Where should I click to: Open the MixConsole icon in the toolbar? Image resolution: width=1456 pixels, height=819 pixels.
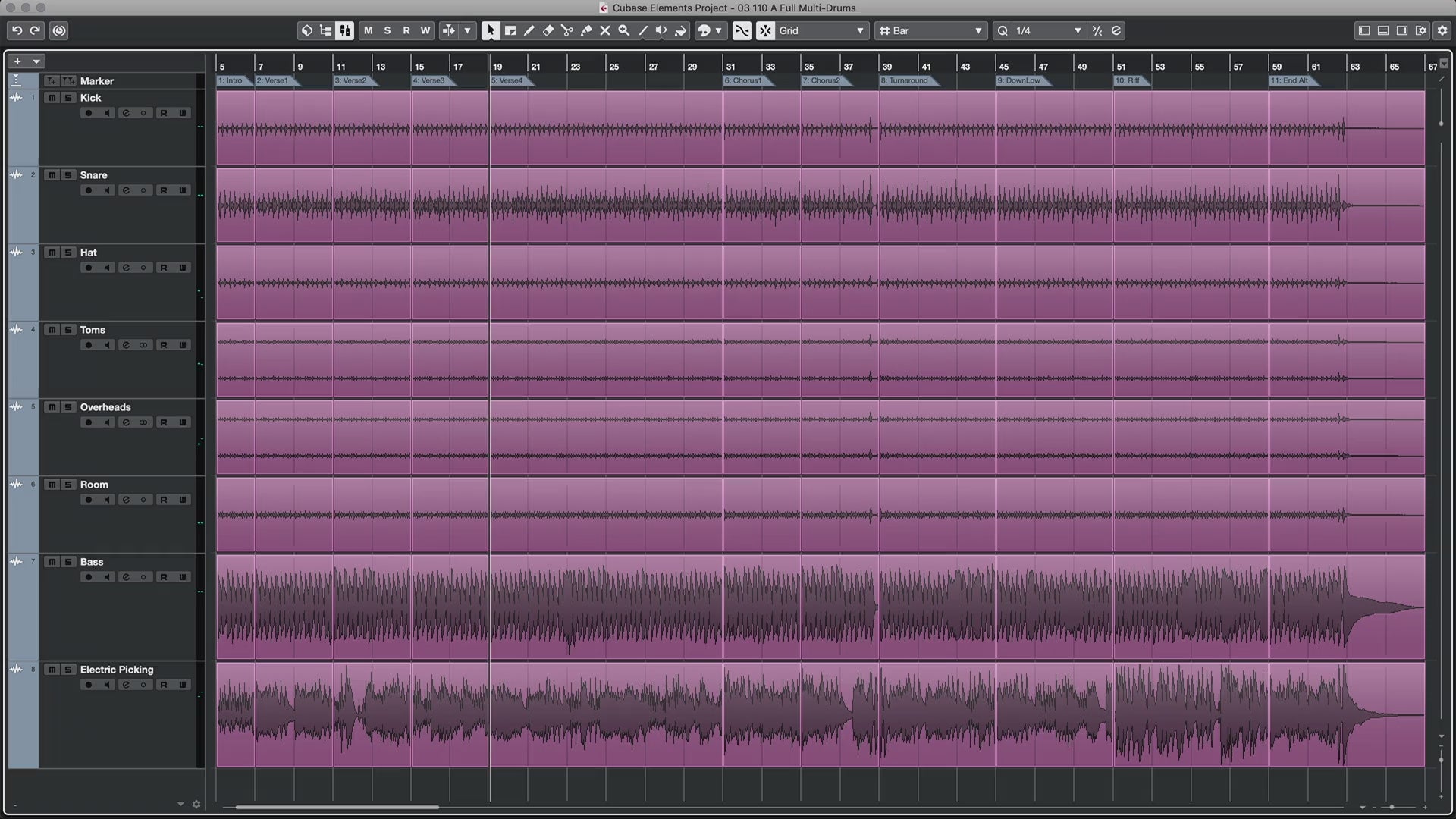click(345, 30)
